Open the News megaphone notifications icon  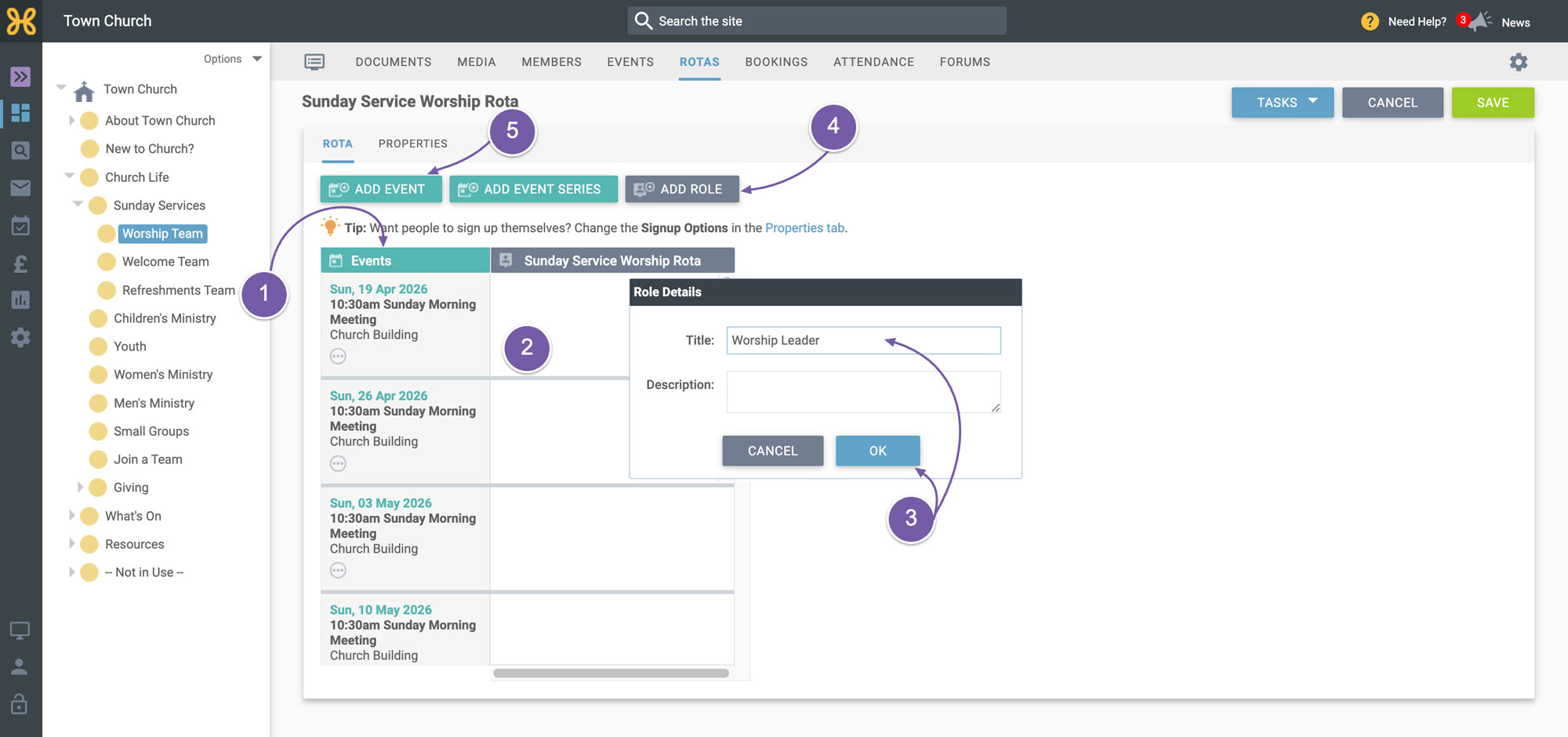[x=1480, y=22]
